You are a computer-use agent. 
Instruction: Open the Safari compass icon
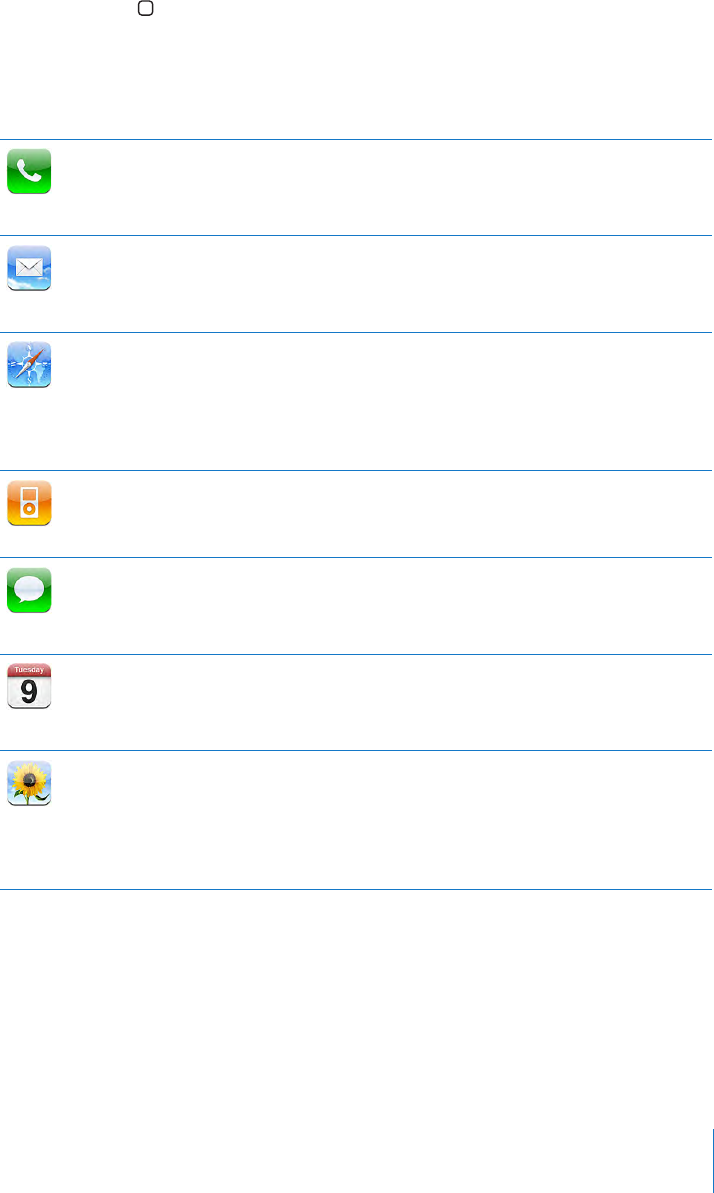(x=29, y=364)
